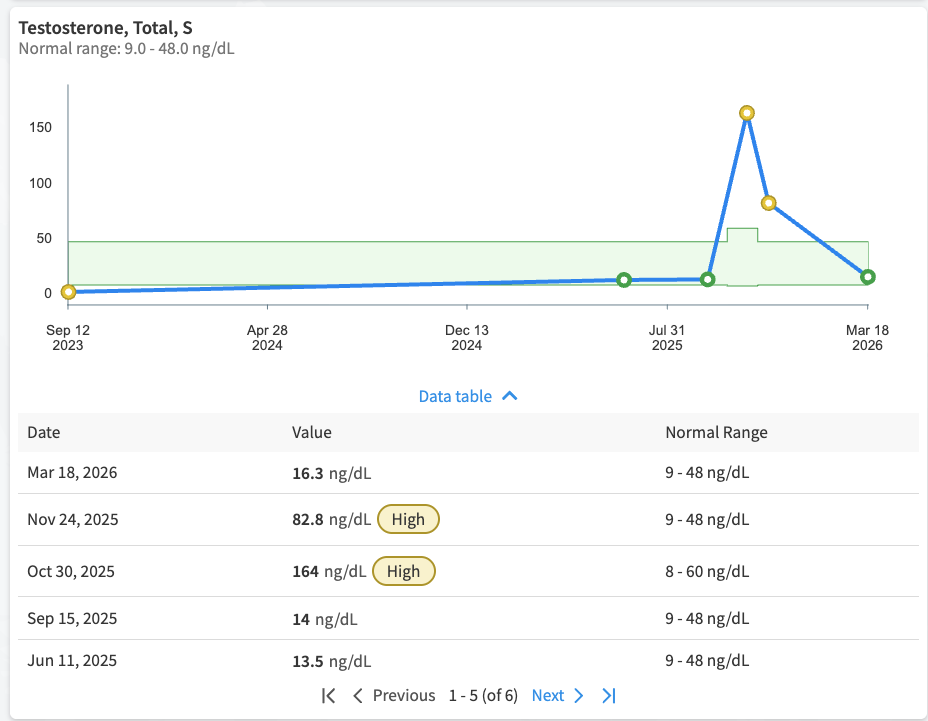Click the Date column header
This screenshot has height=721, width=928.
pos(43,433)
